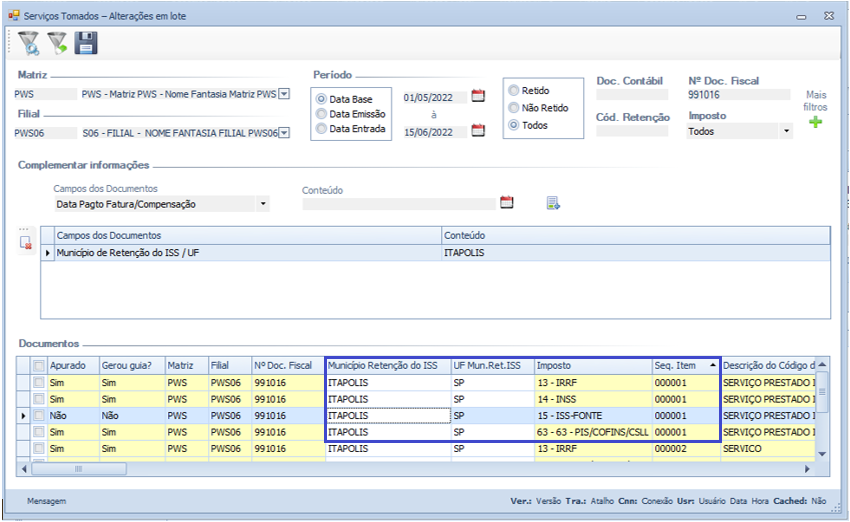
Task: Open calendar for start date 01/05/2022
Action: (478, 97)
